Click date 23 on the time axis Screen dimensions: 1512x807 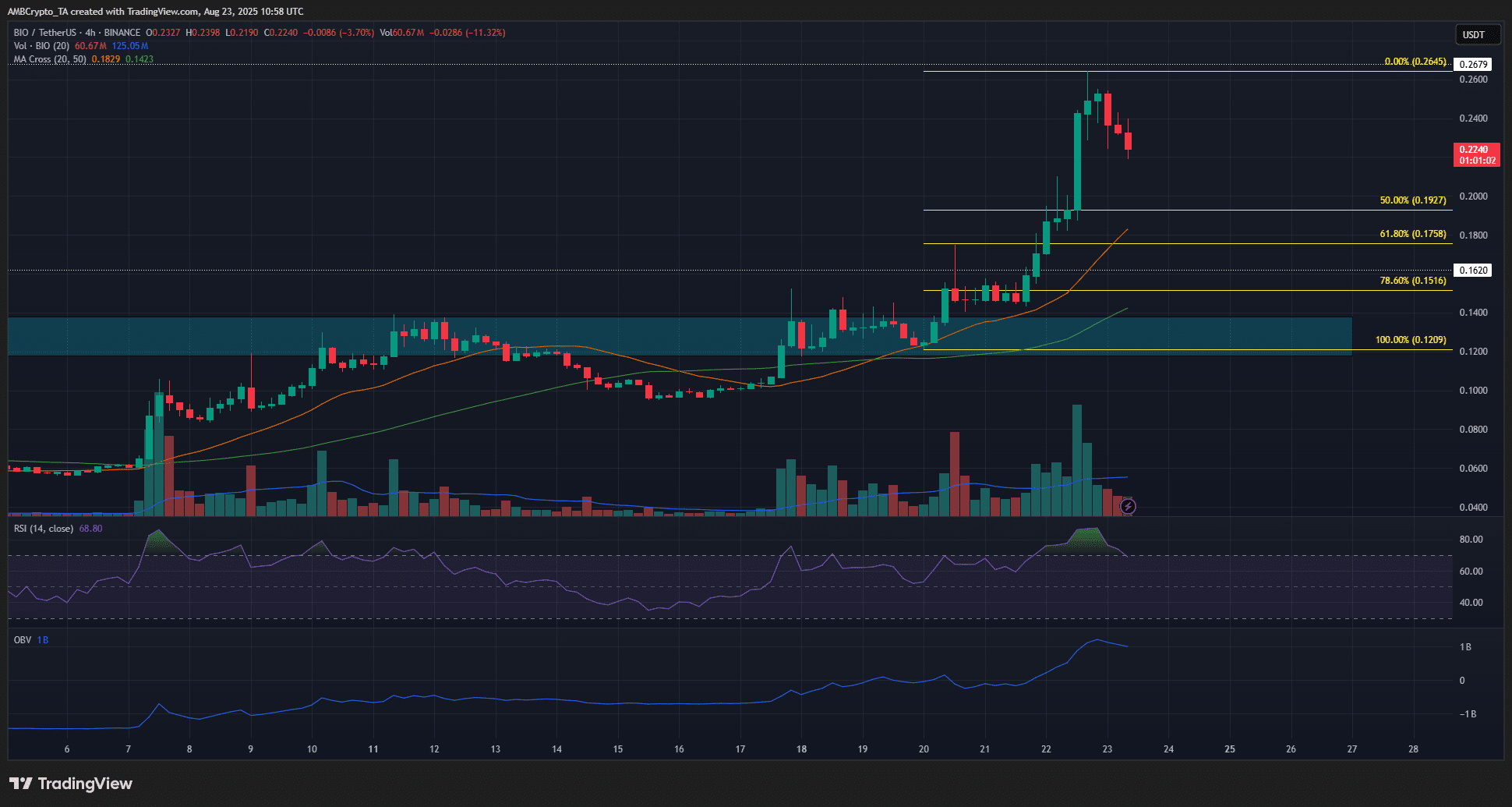point(1108,749)
